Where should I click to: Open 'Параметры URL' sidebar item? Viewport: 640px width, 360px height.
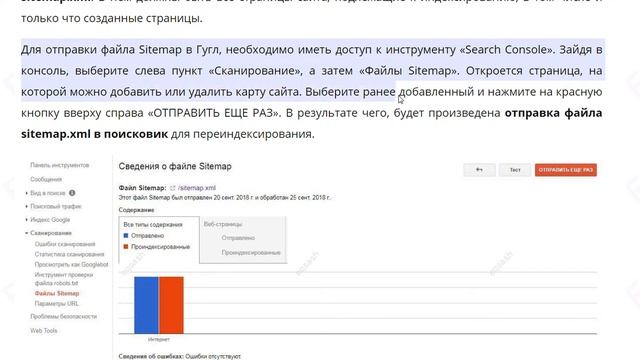point(56,304)
